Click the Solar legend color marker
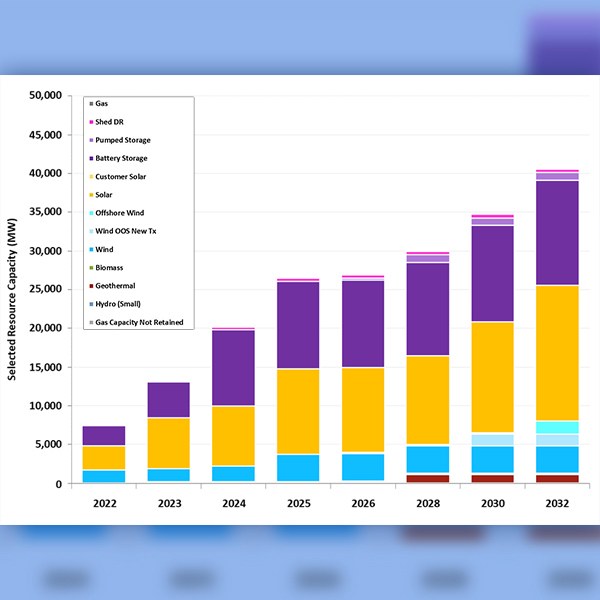Viewport: 600px width, 600px height. (x=91, y=194)
